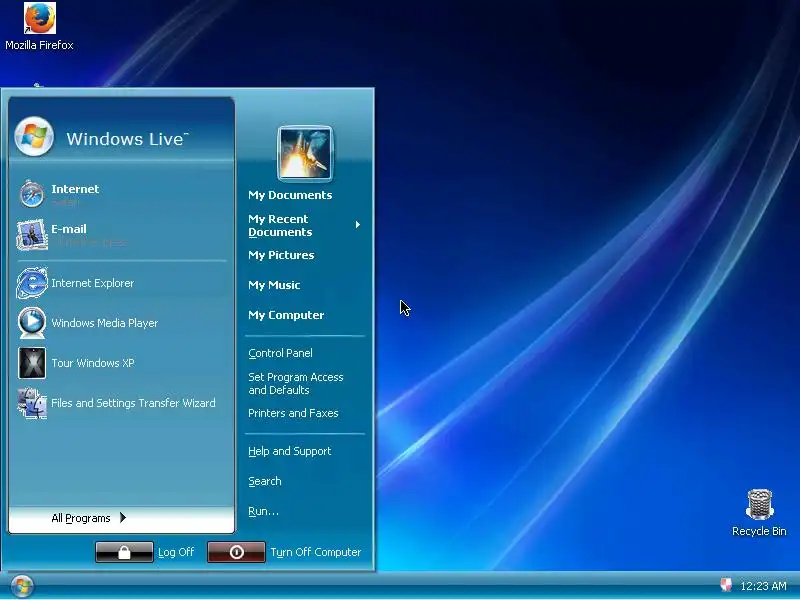Viewport: 800px width, 600px height.
Task: Select Run... in the Start menu
Action: (263, 511)
